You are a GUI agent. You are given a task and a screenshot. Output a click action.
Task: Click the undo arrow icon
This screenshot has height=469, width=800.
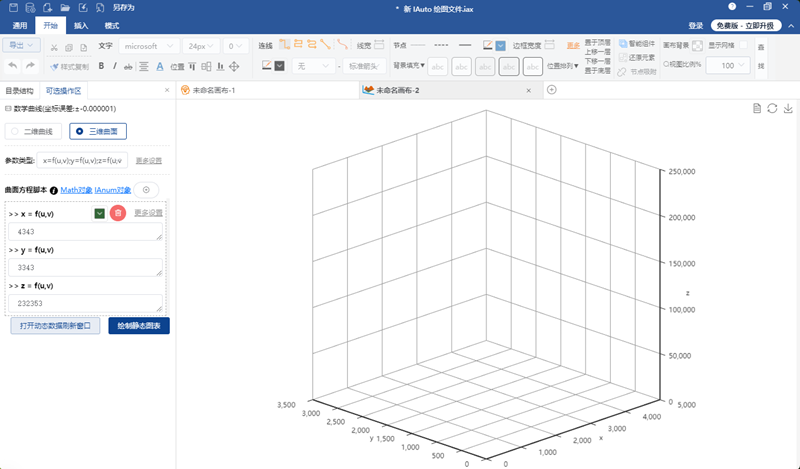coord(13,66)
